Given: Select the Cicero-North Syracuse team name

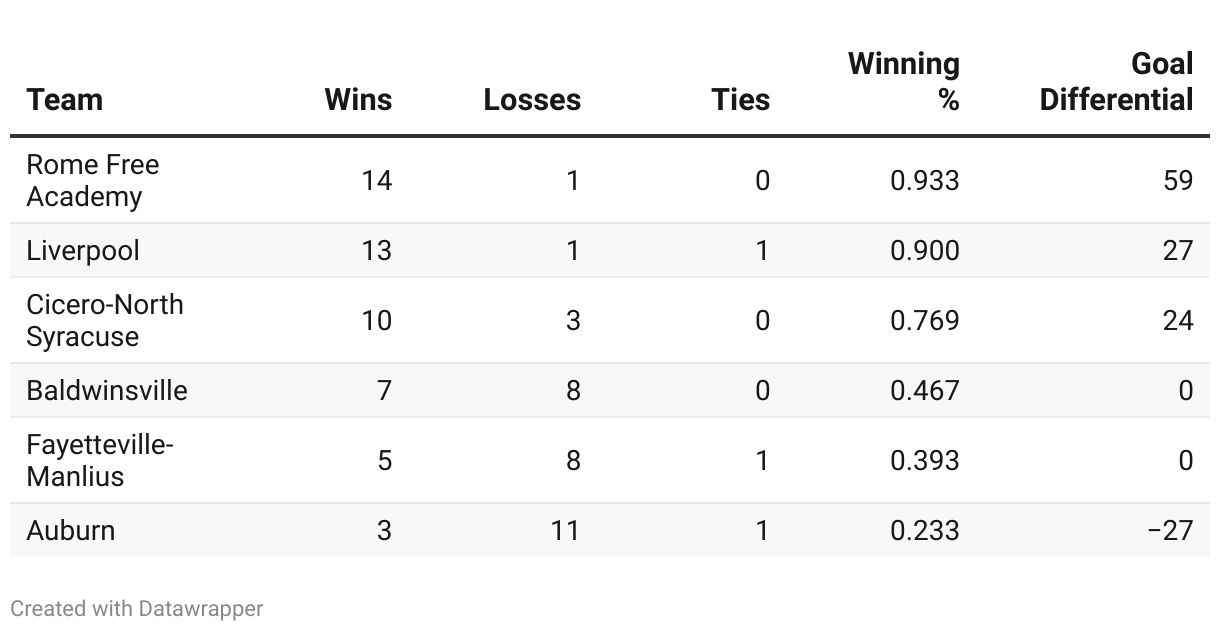Looking at the screenshot, I should tap(105, 320).
